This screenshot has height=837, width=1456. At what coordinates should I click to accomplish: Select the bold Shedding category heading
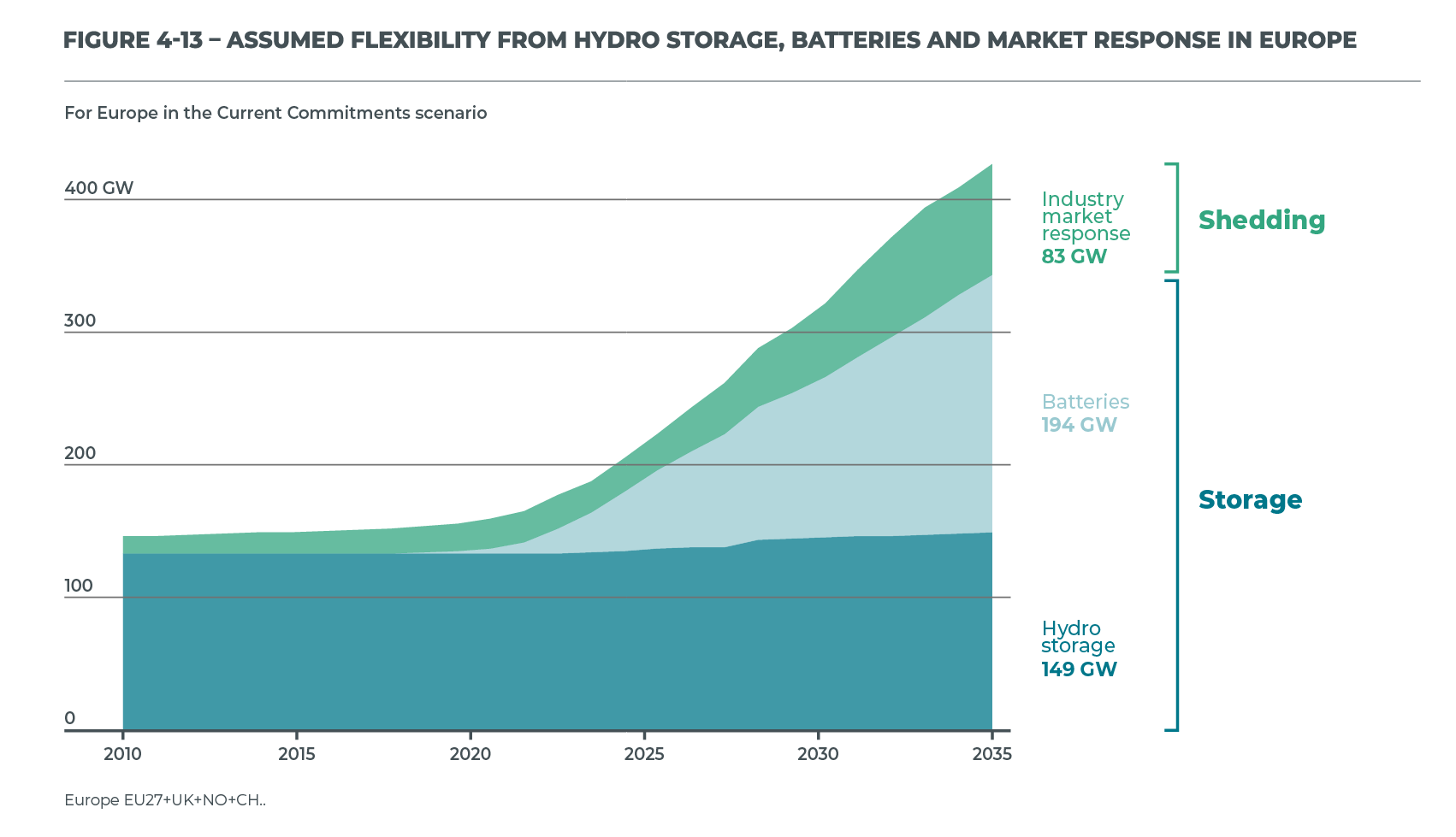tap(1261, 221)
